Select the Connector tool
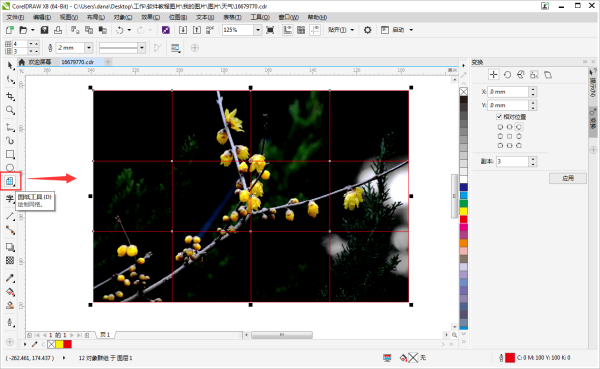 (x=10, y=230)
